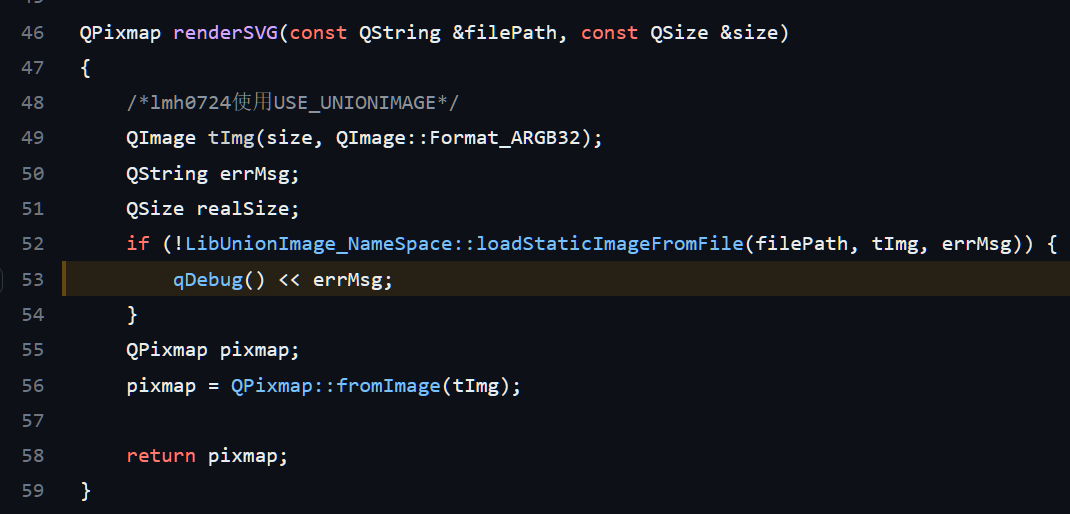Click the if keyword on line 52

(137, 244)
